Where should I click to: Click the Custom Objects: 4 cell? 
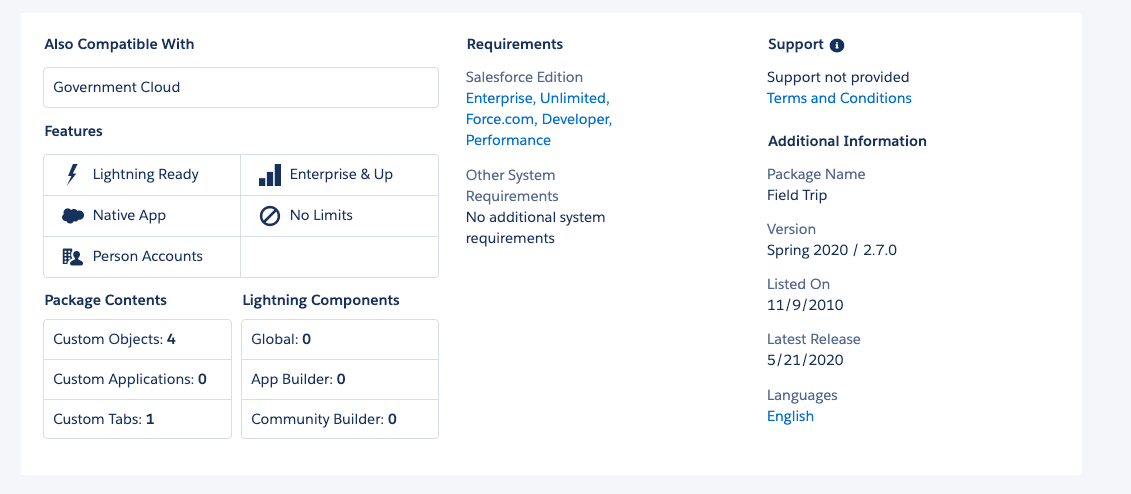pos(137,339)
